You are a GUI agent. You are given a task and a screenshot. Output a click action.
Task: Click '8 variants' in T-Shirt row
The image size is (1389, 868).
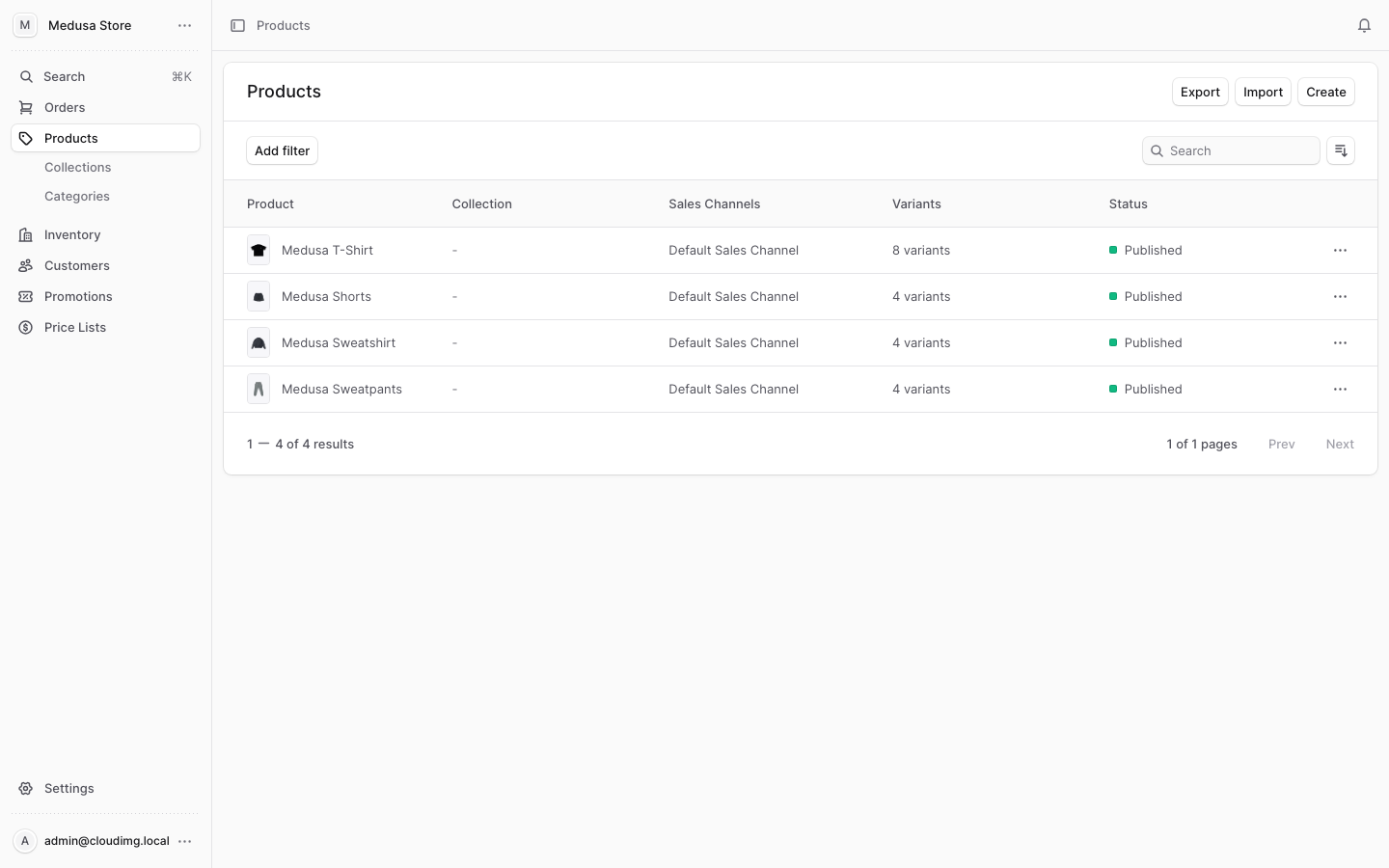[921, 250]
